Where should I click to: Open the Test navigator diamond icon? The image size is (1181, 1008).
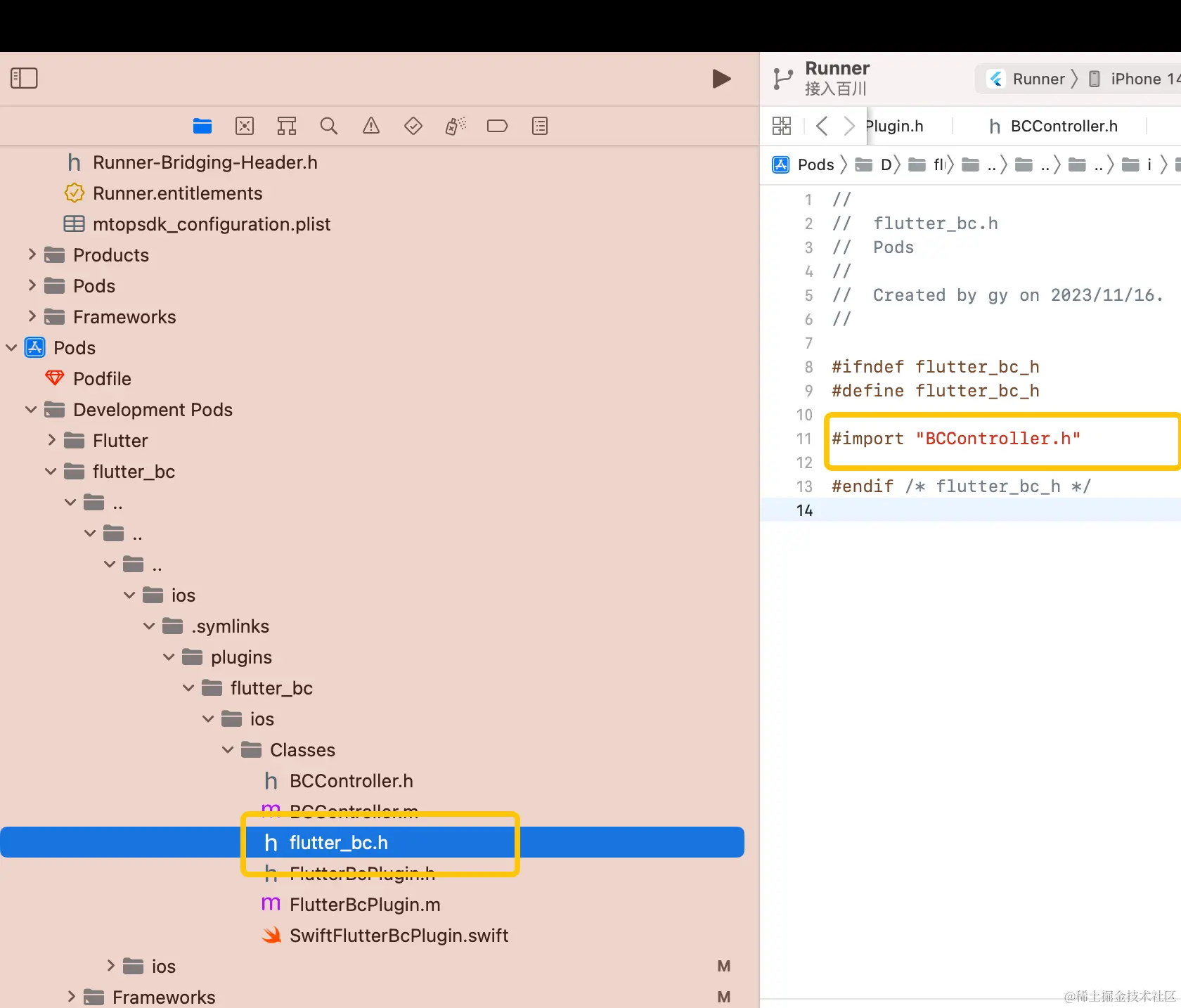pos(413,126)
